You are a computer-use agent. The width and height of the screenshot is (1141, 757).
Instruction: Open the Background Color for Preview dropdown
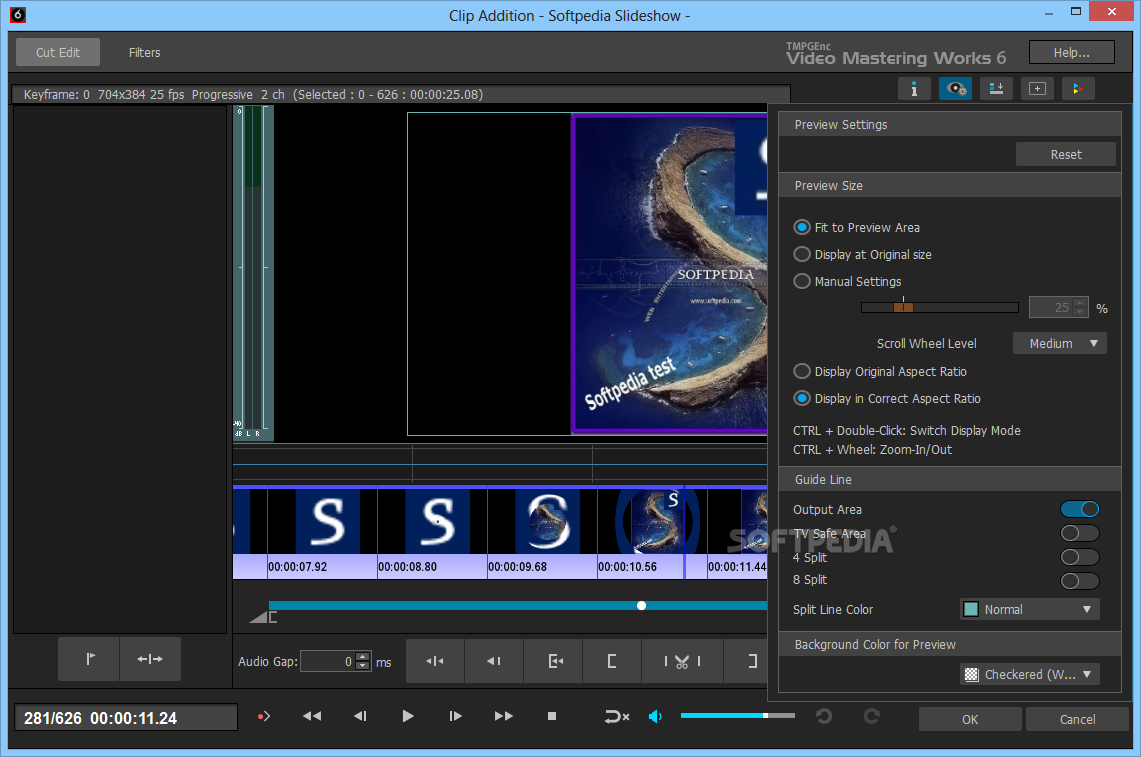(1029, 674)
